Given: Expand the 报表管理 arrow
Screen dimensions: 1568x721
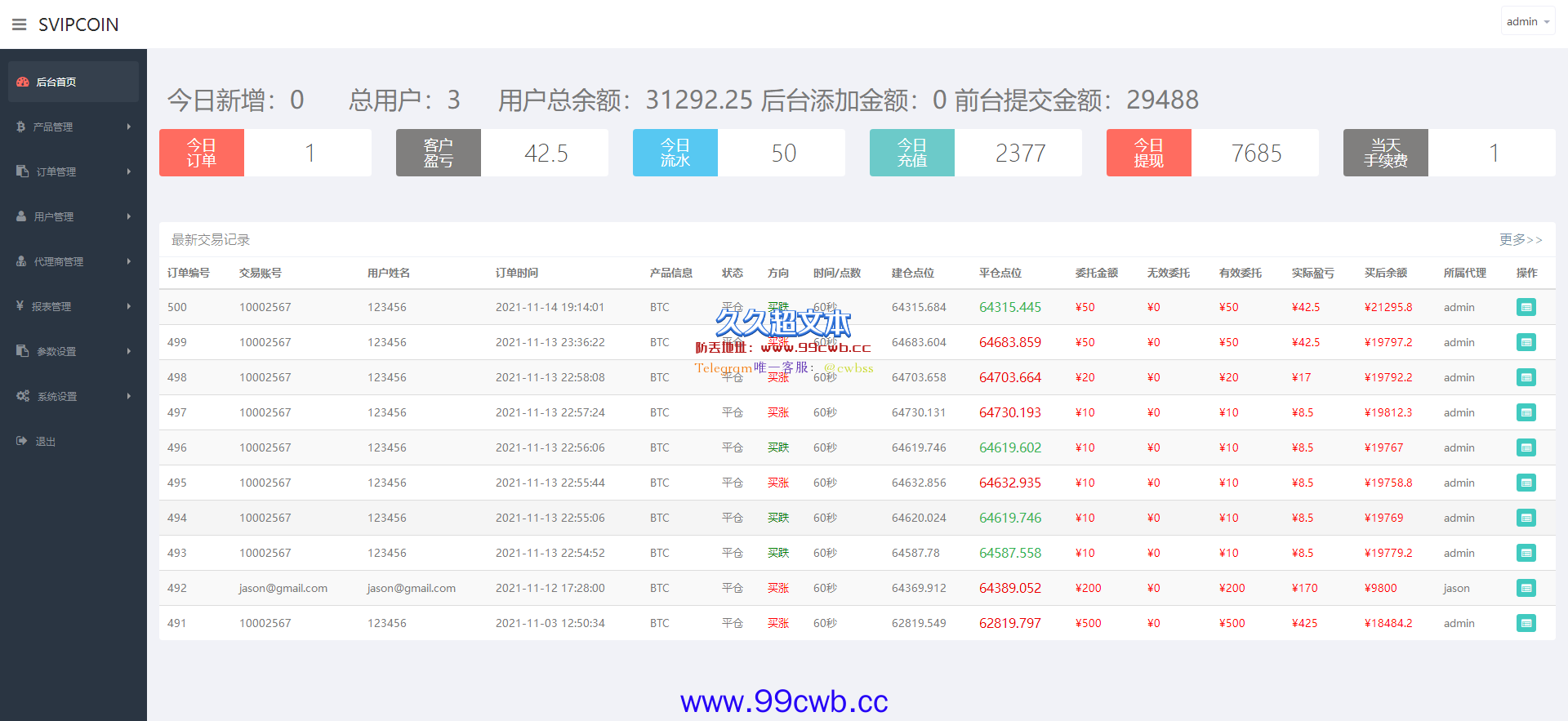Looking at the screenshot, I should coord(129,306).
